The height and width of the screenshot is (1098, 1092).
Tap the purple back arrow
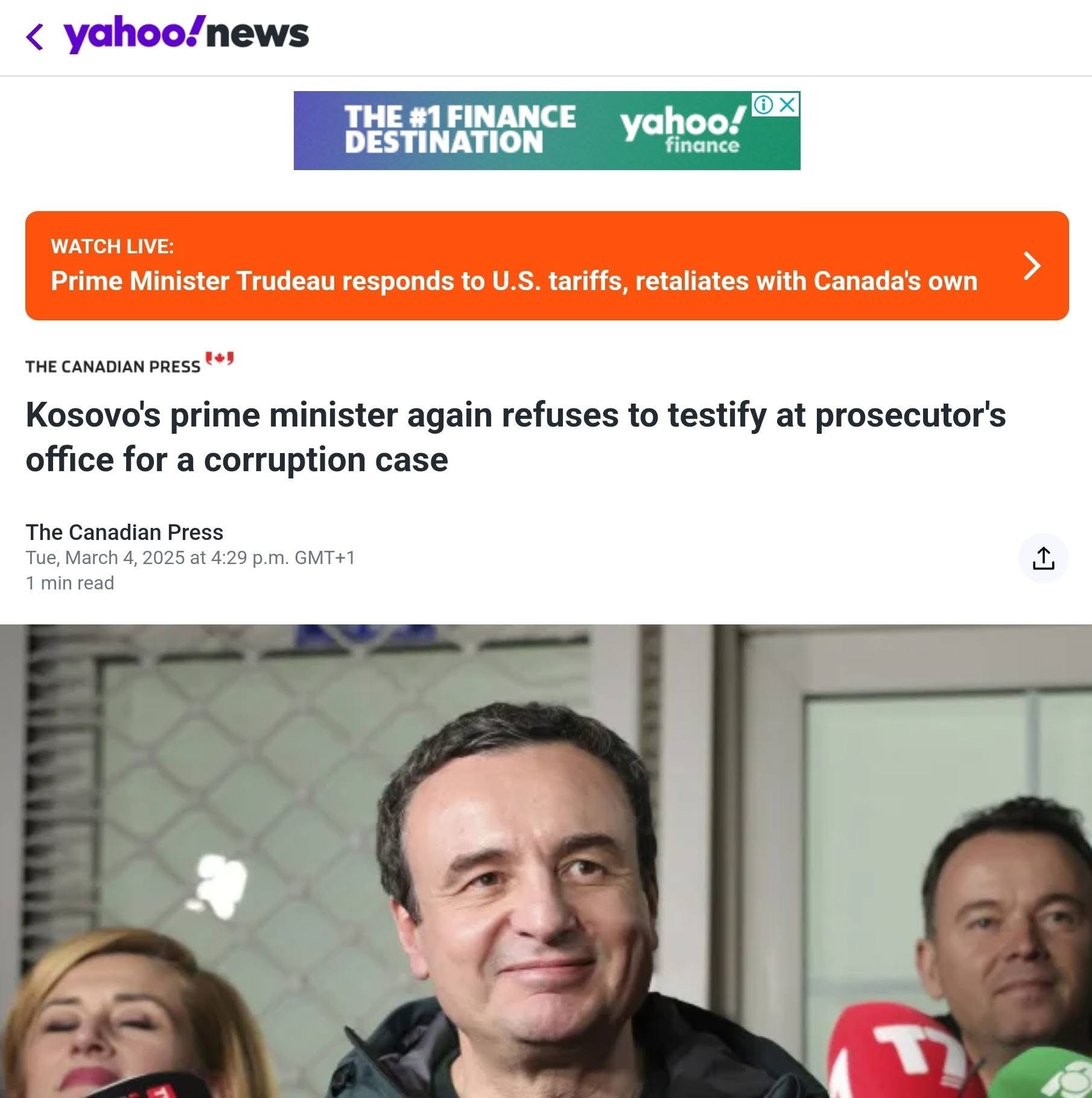click(x=35, y=36)
